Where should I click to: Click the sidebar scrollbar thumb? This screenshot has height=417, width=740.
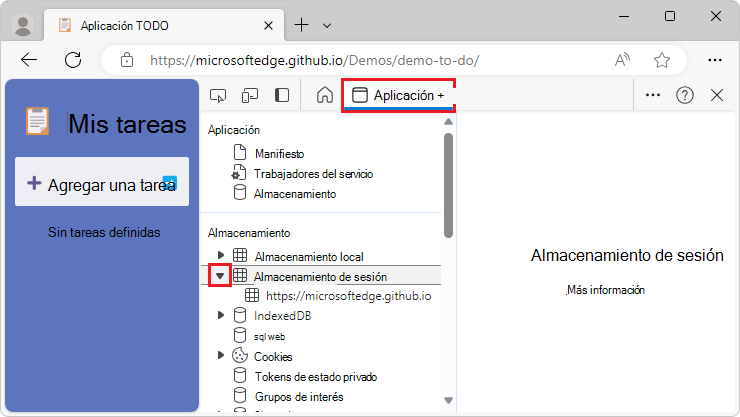click(x=448, y=185)
